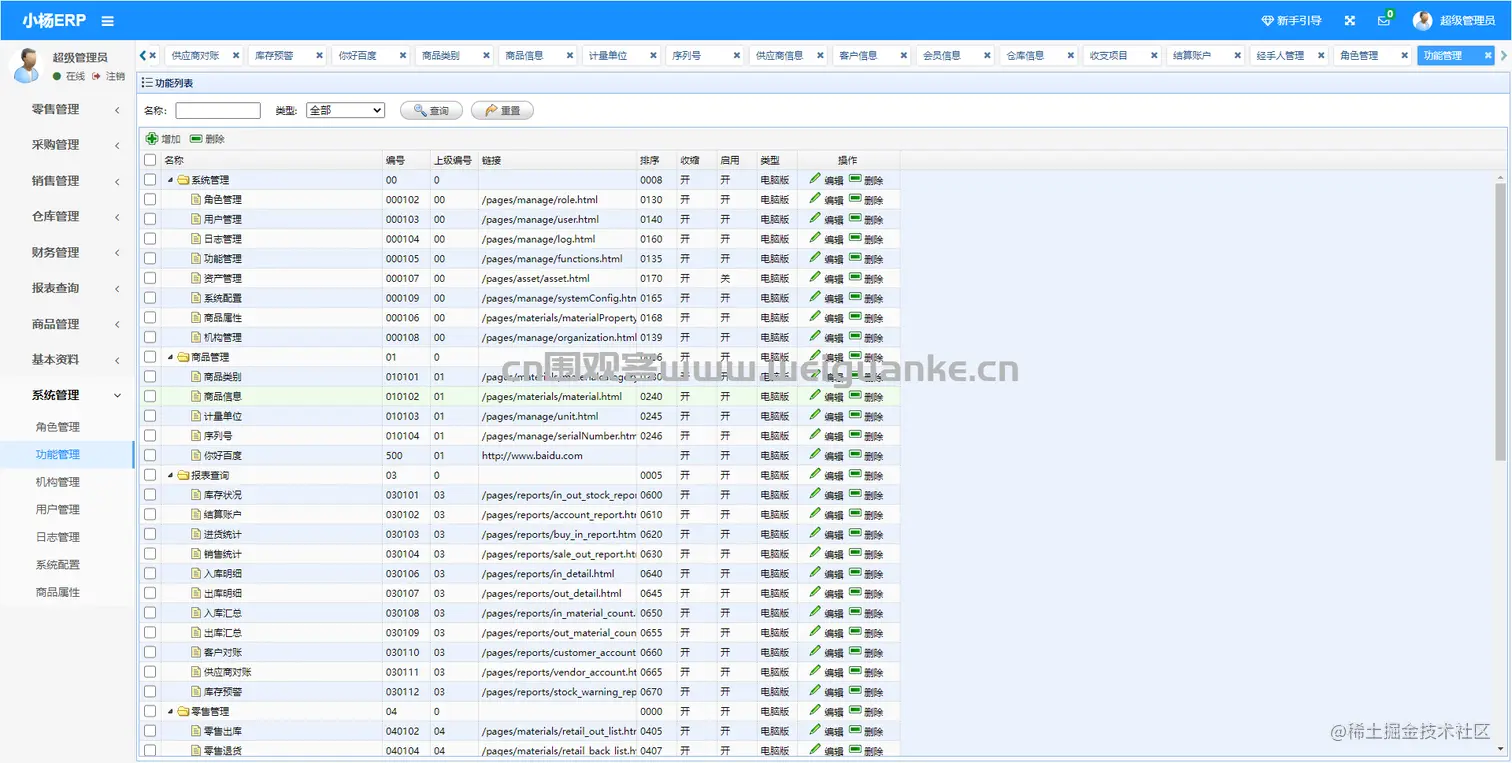
Task: Delete the 客户对账 row
Action: coord(866,652)
